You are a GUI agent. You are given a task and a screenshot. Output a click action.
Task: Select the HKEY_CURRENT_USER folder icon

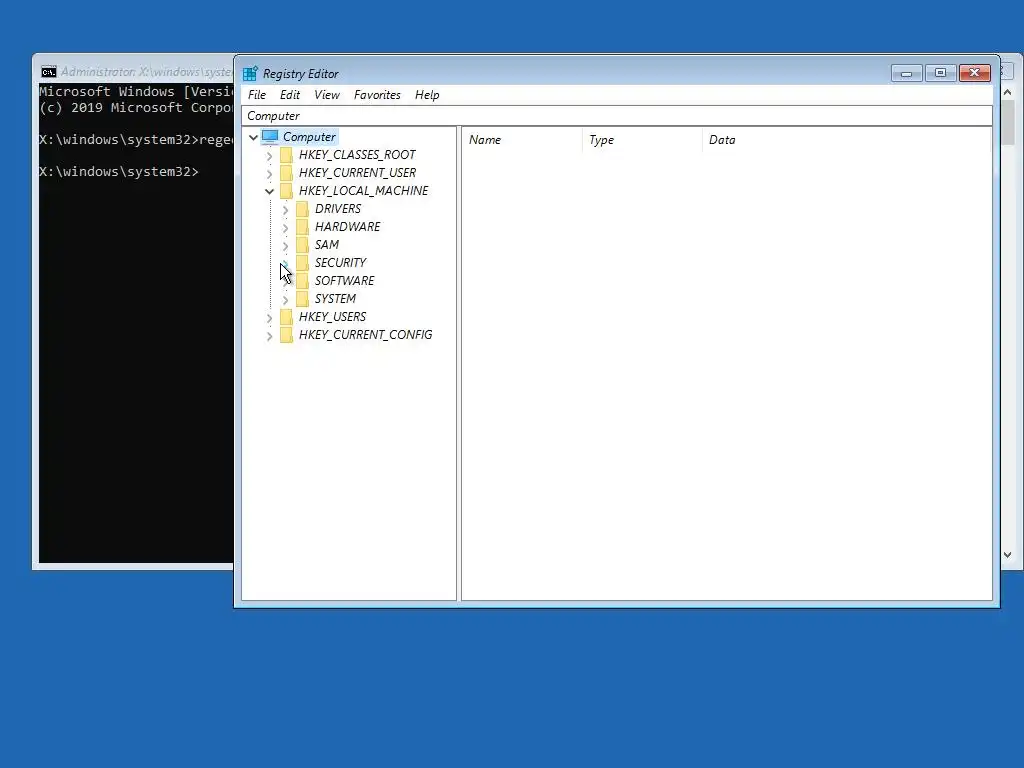tap(286, 173)
